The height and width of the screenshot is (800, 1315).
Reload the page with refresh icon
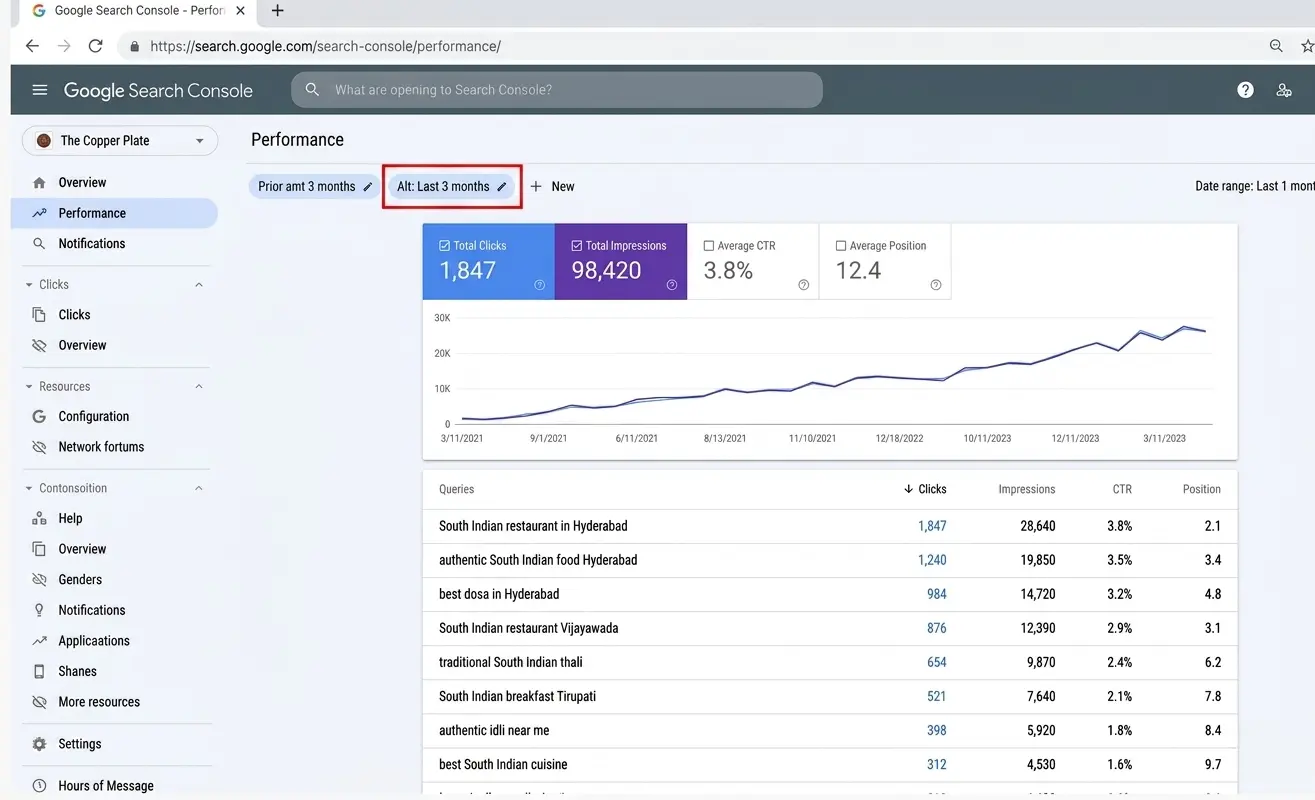96,46
